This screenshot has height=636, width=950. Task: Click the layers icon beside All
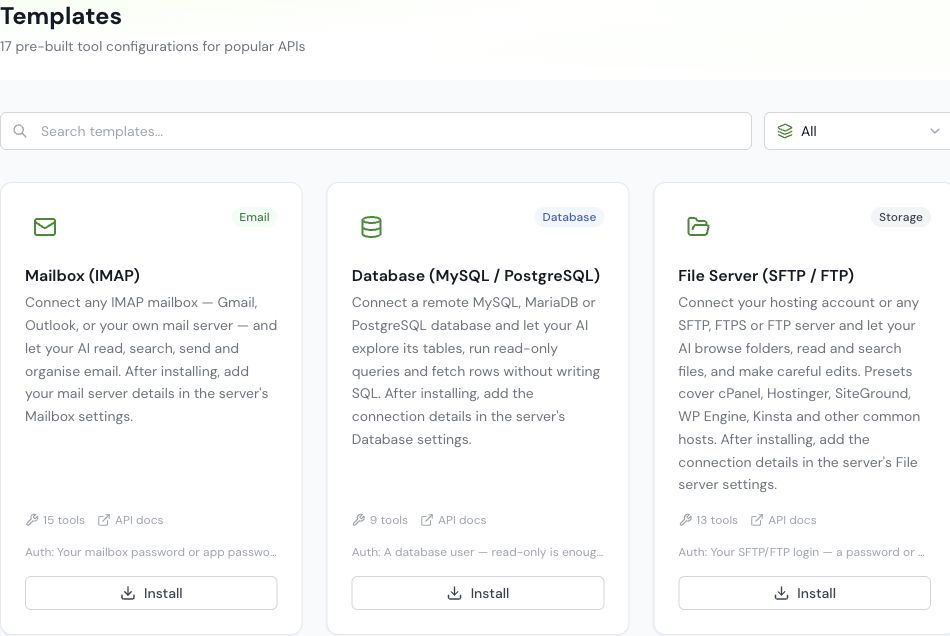click(785, 131)
